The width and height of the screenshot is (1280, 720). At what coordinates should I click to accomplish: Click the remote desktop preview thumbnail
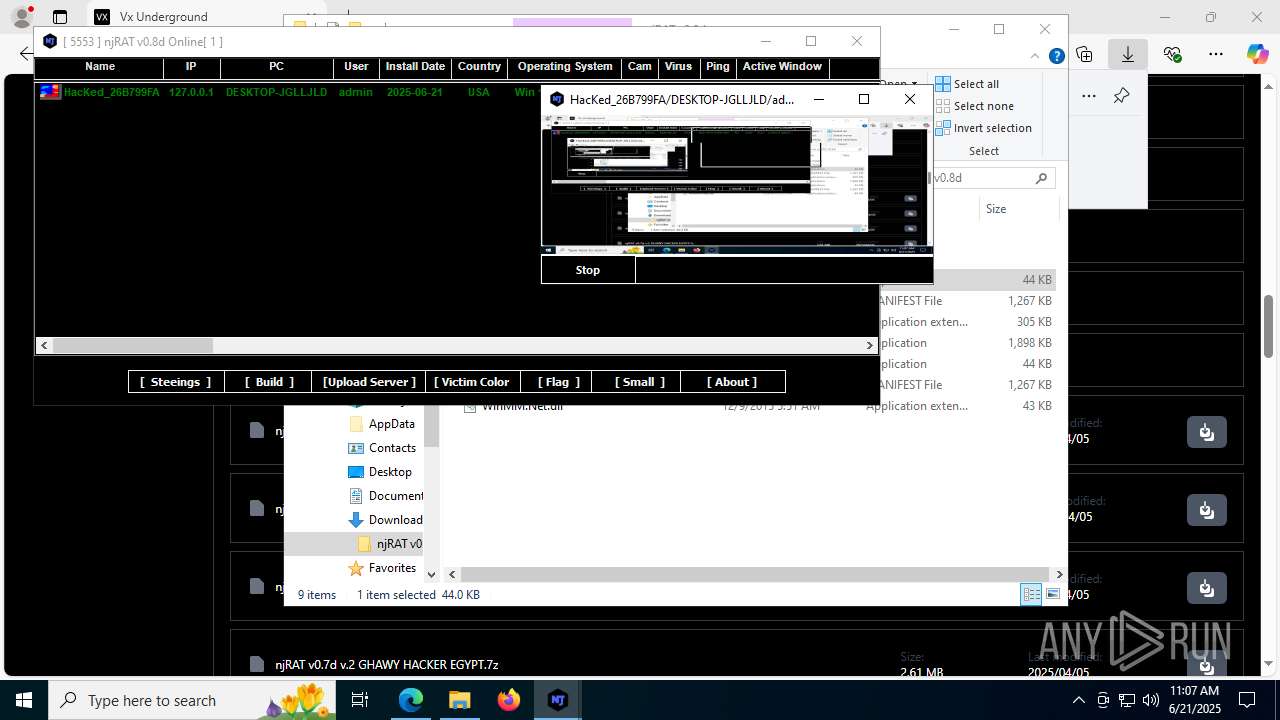[x=737, y=185]
